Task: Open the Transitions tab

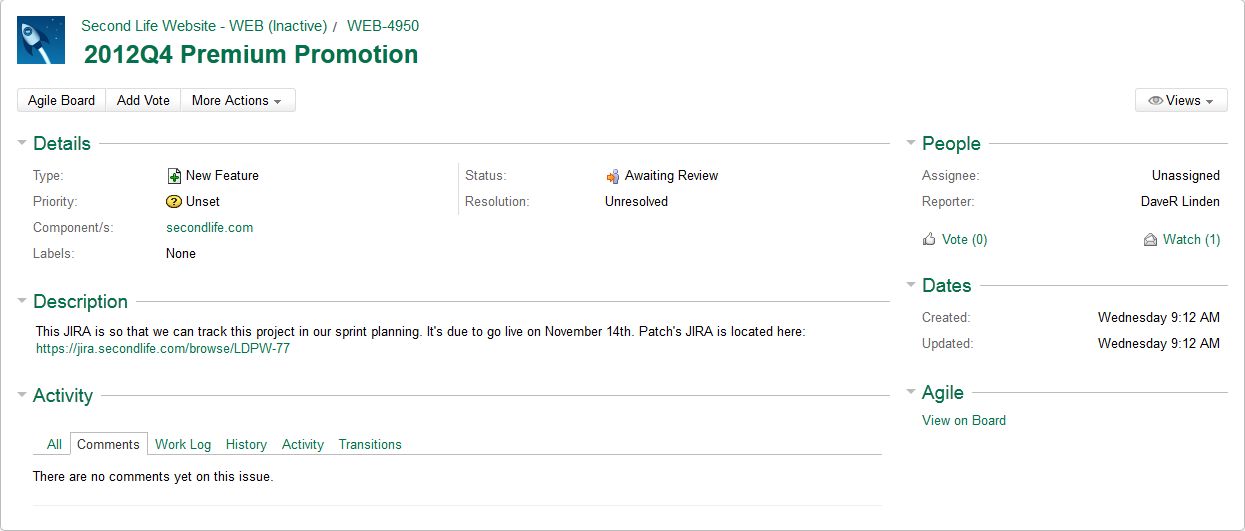Action: (x=370, y=445)
